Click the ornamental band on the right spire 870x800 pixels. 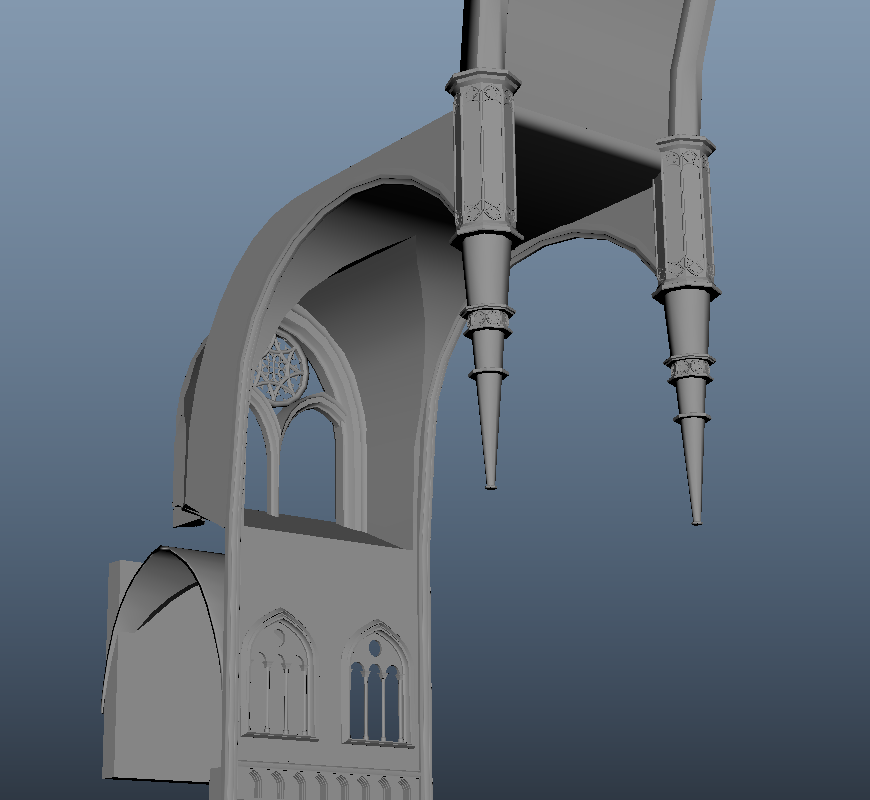coord(691,368)
